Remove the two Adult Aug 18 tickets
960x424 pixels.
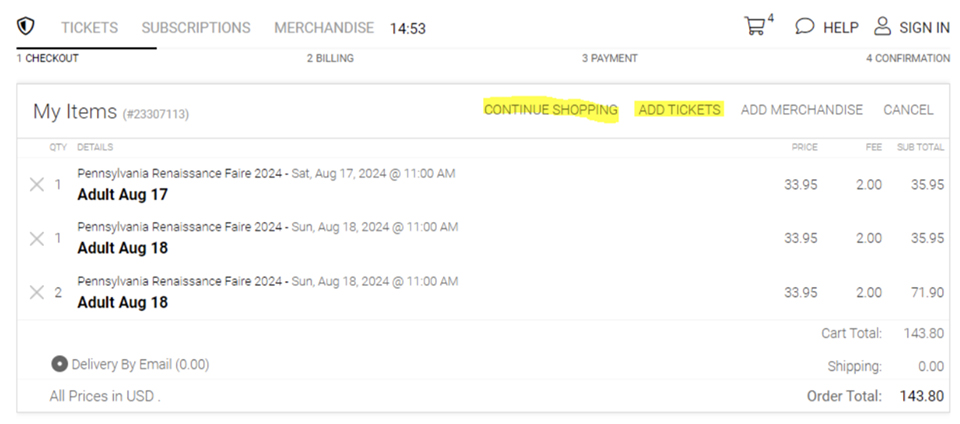tap(37, 292)
